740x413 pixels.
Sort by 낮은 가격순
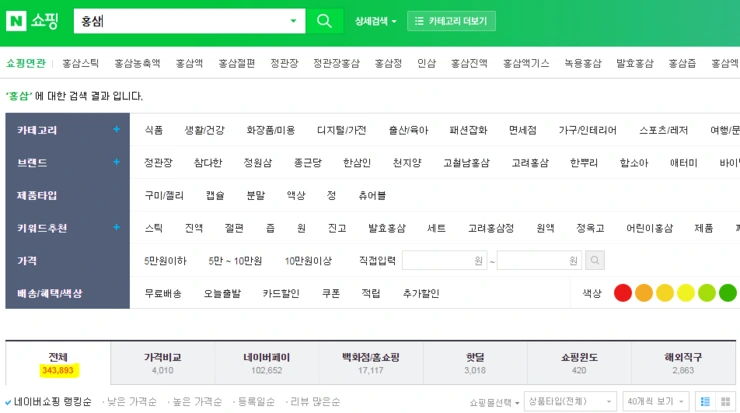(131, 402)
